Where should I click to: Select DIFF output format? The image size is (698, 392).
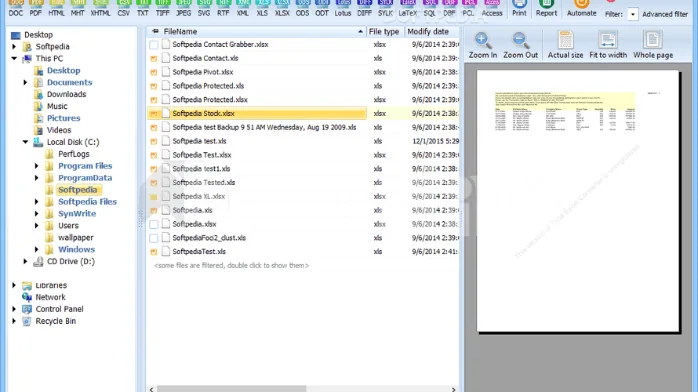tap(364, 8)
